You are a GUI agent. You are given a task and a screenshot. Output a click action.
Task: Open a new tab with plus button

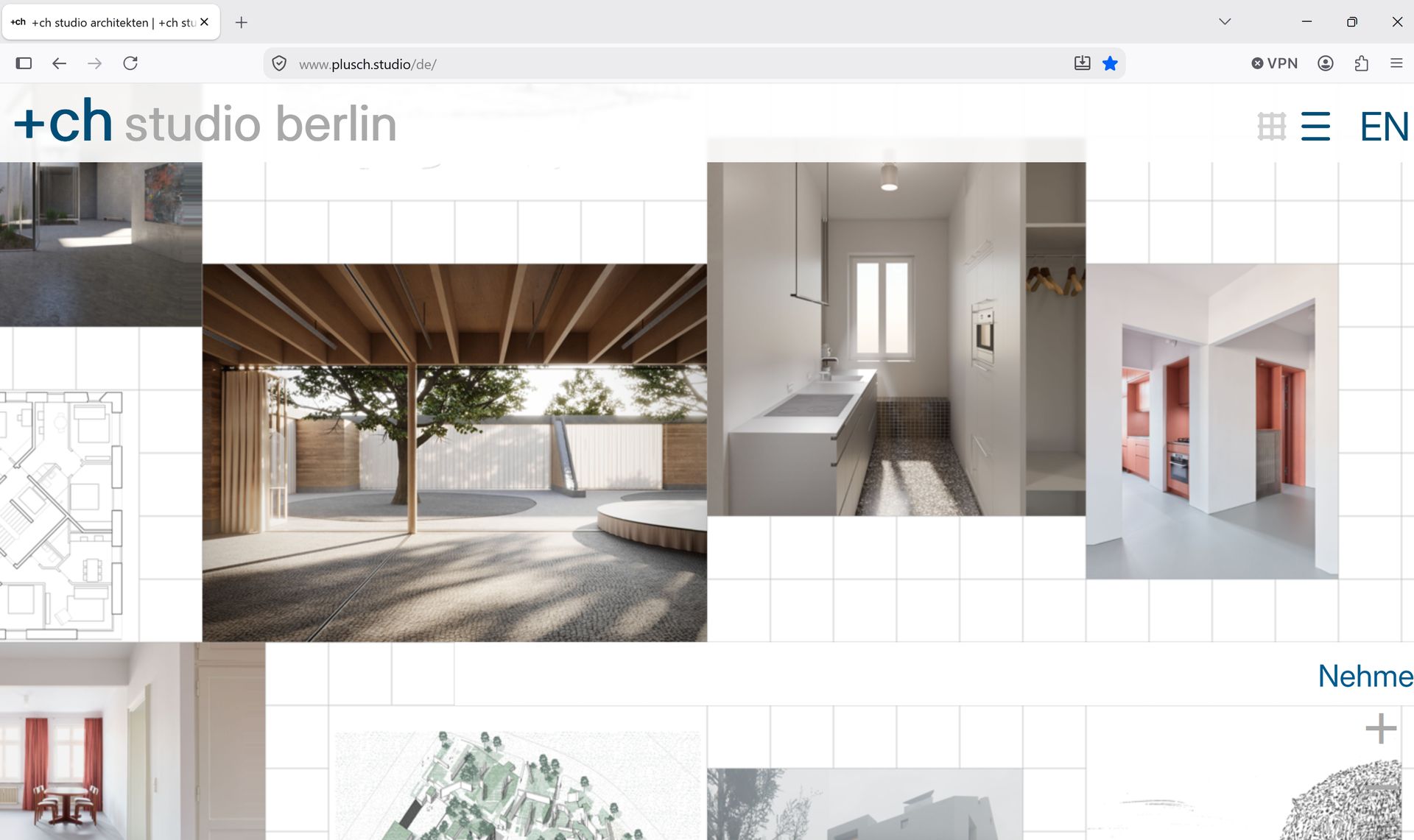[241, 22]
